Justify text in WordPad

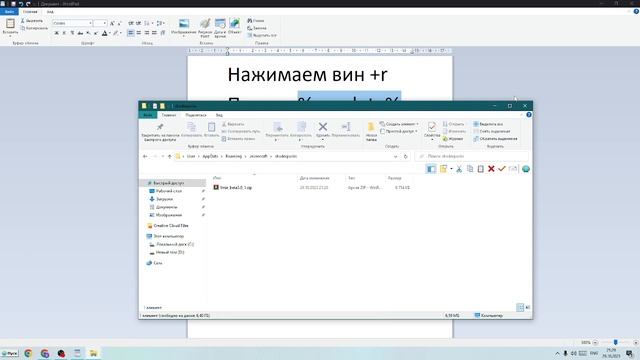click(x=154, y=33)
